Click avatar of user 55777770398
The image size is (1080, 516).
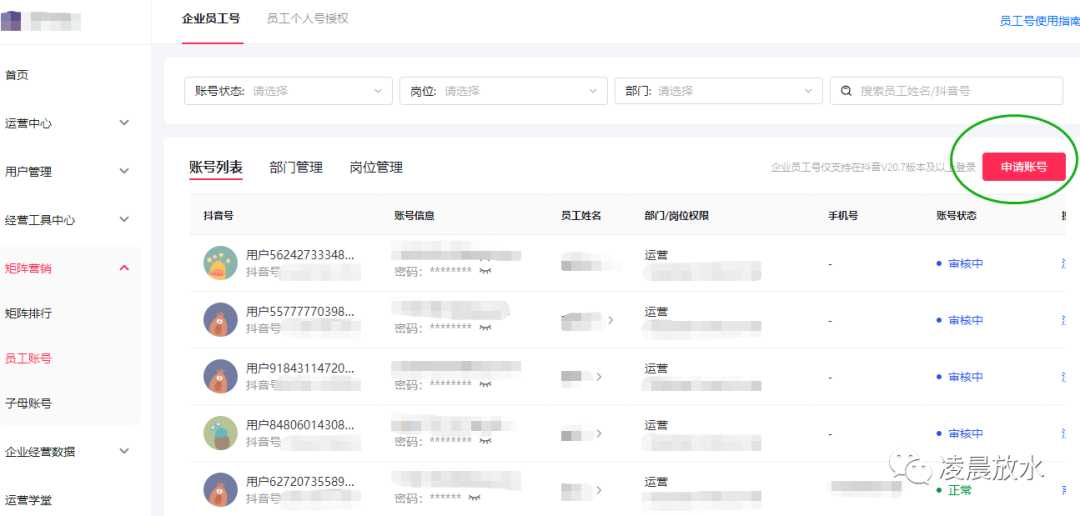[x=220, y=320]
